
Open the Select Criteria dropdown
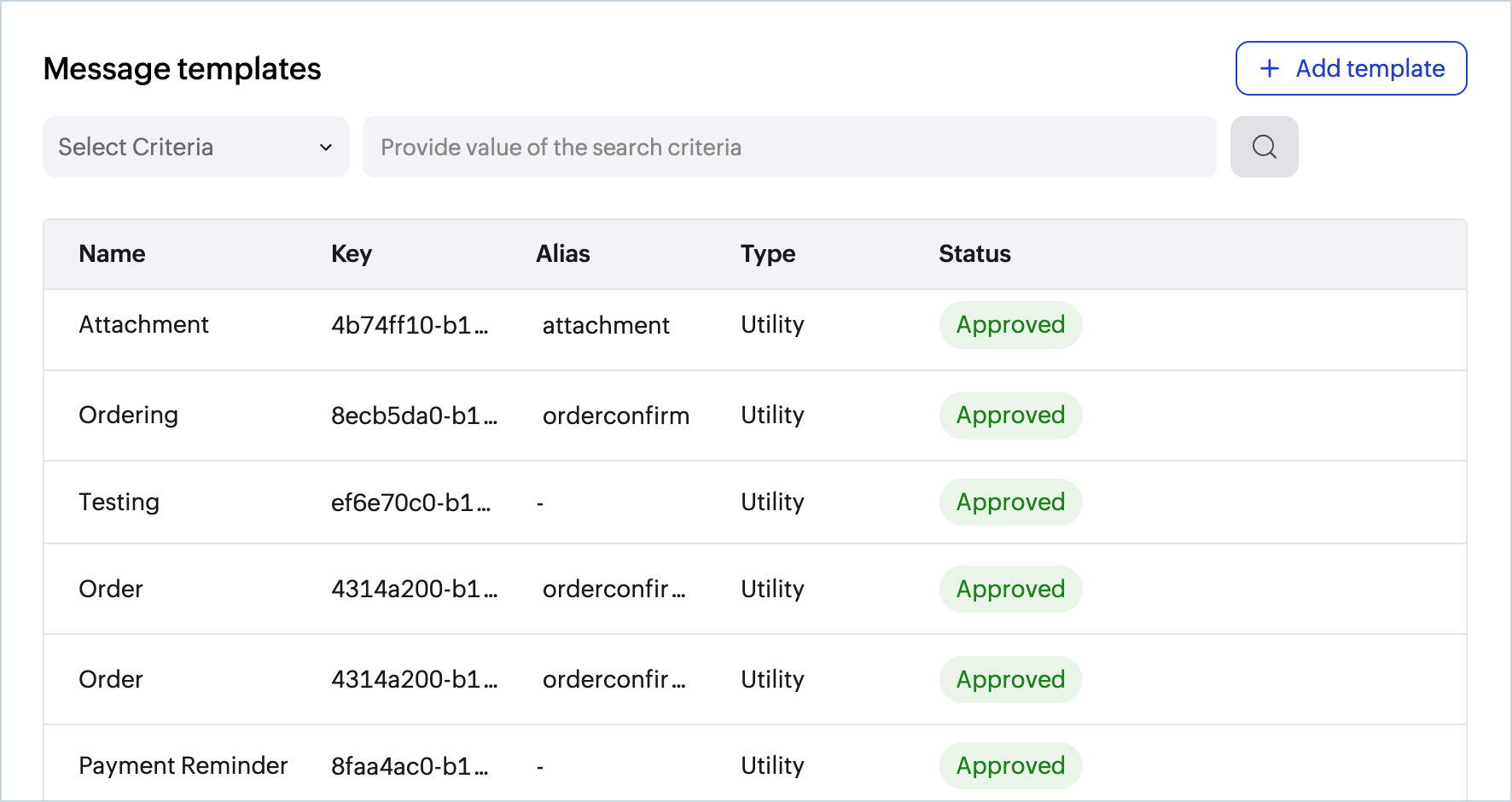pyautogui.click(x=196, y=147)
